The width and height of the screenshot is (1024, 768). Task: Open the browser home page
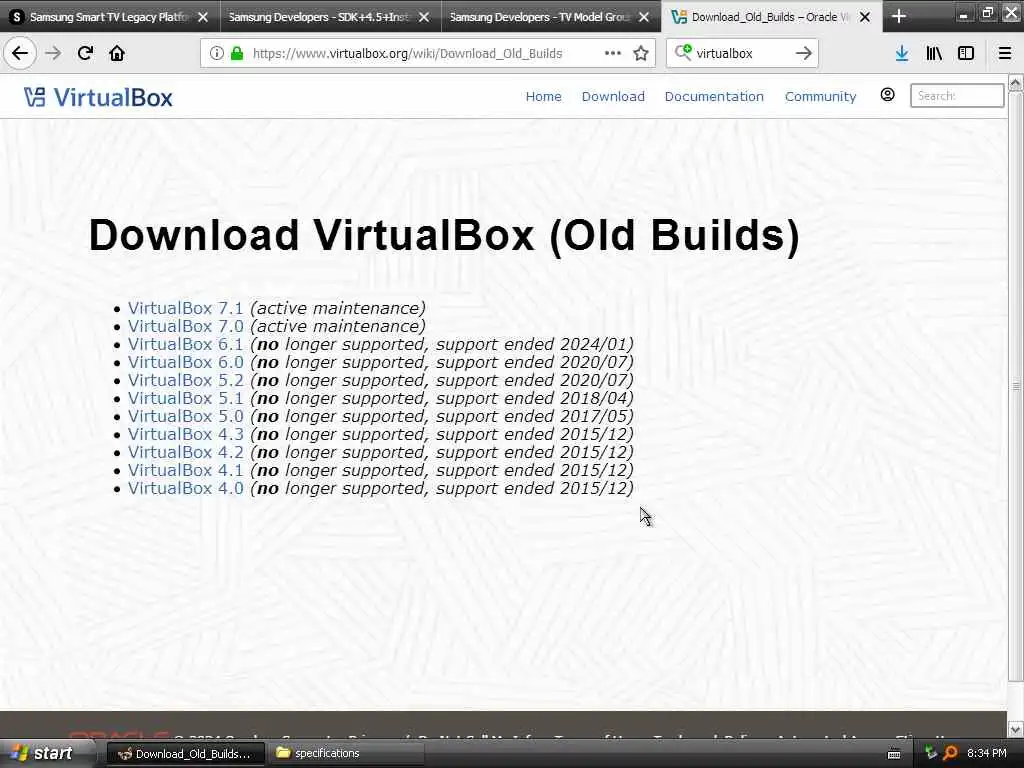117,53
